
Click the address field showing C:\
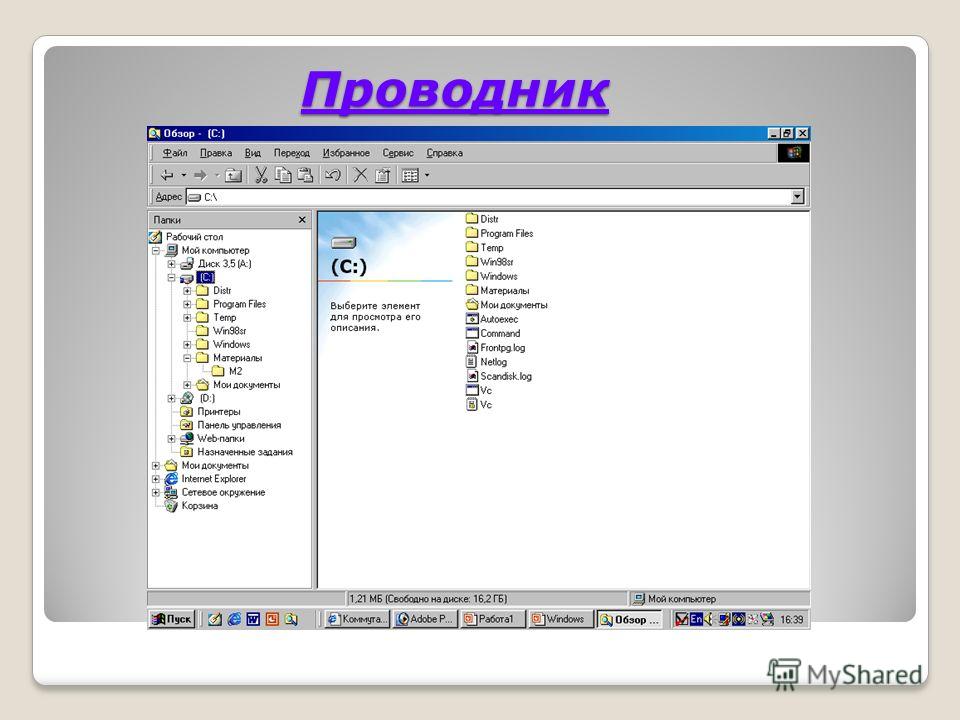487,197
